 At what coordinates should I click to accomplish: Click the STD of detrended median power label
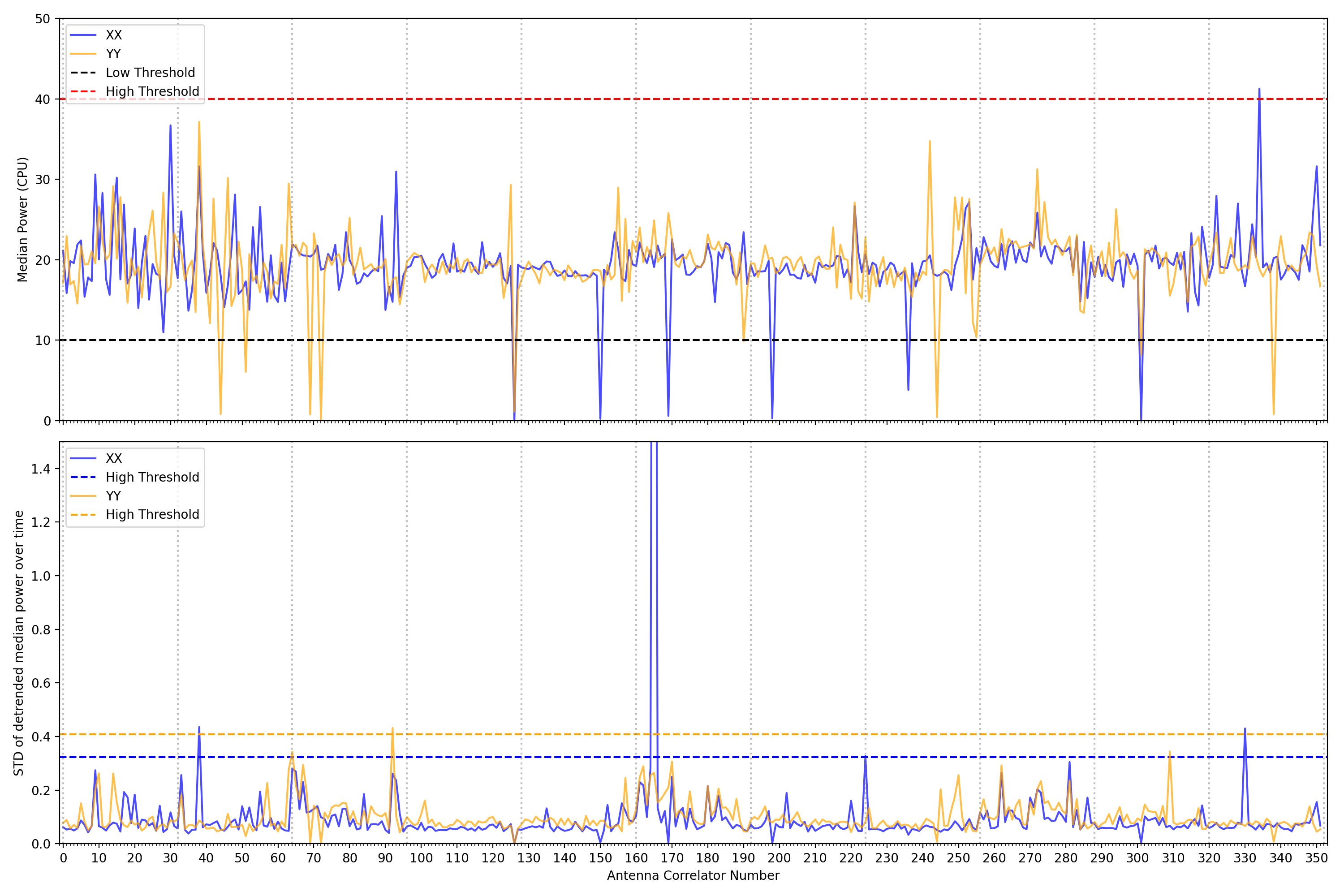click(x=19, y=643)
